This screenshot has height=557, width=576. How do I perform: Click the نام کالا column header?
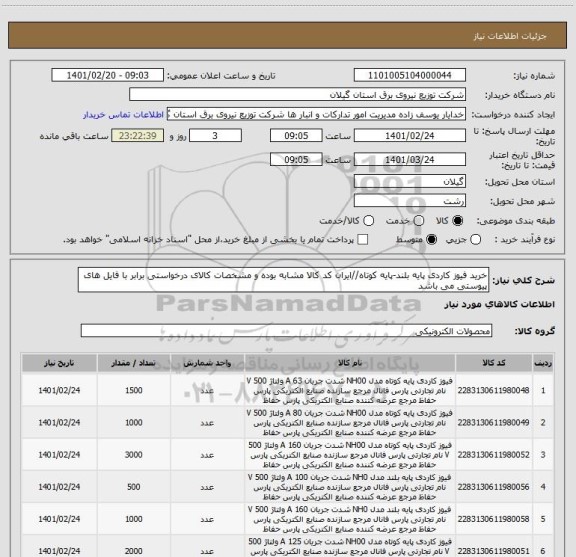pyautogui.click(x=350, y=363)
